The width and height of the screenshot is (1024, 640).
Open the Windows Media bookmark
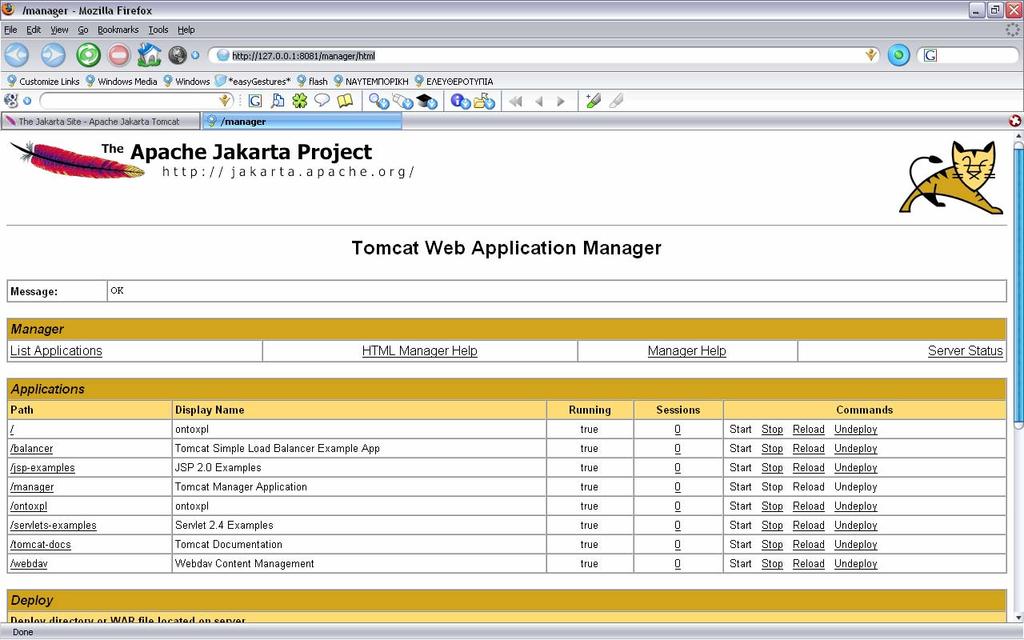pyautogui.click(x=121, y=81)
